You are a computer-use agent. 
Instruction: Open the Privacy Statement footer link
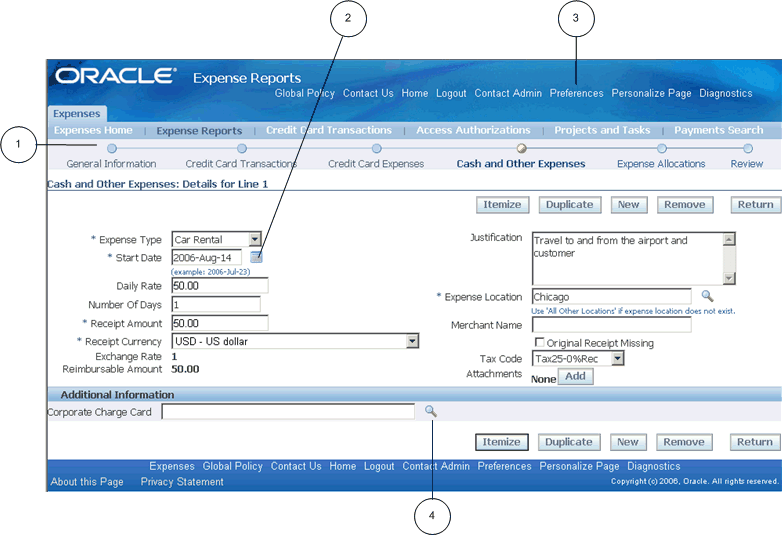click(182, 482)
